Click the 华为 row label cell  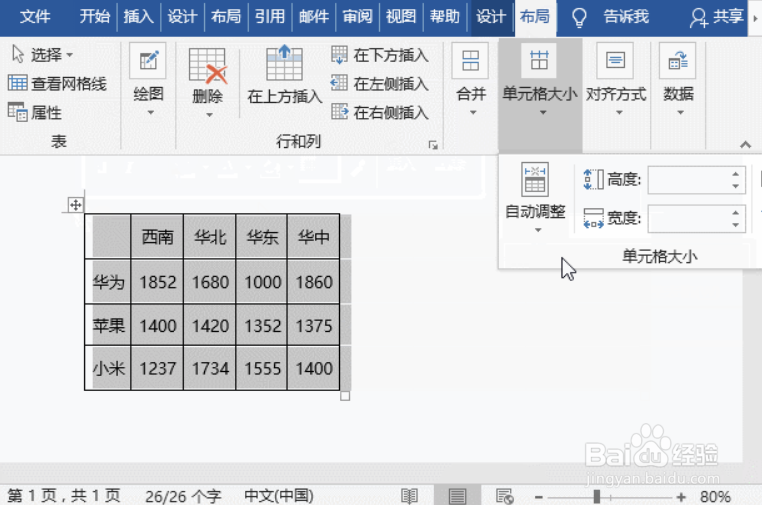click(x=108, y=282)
